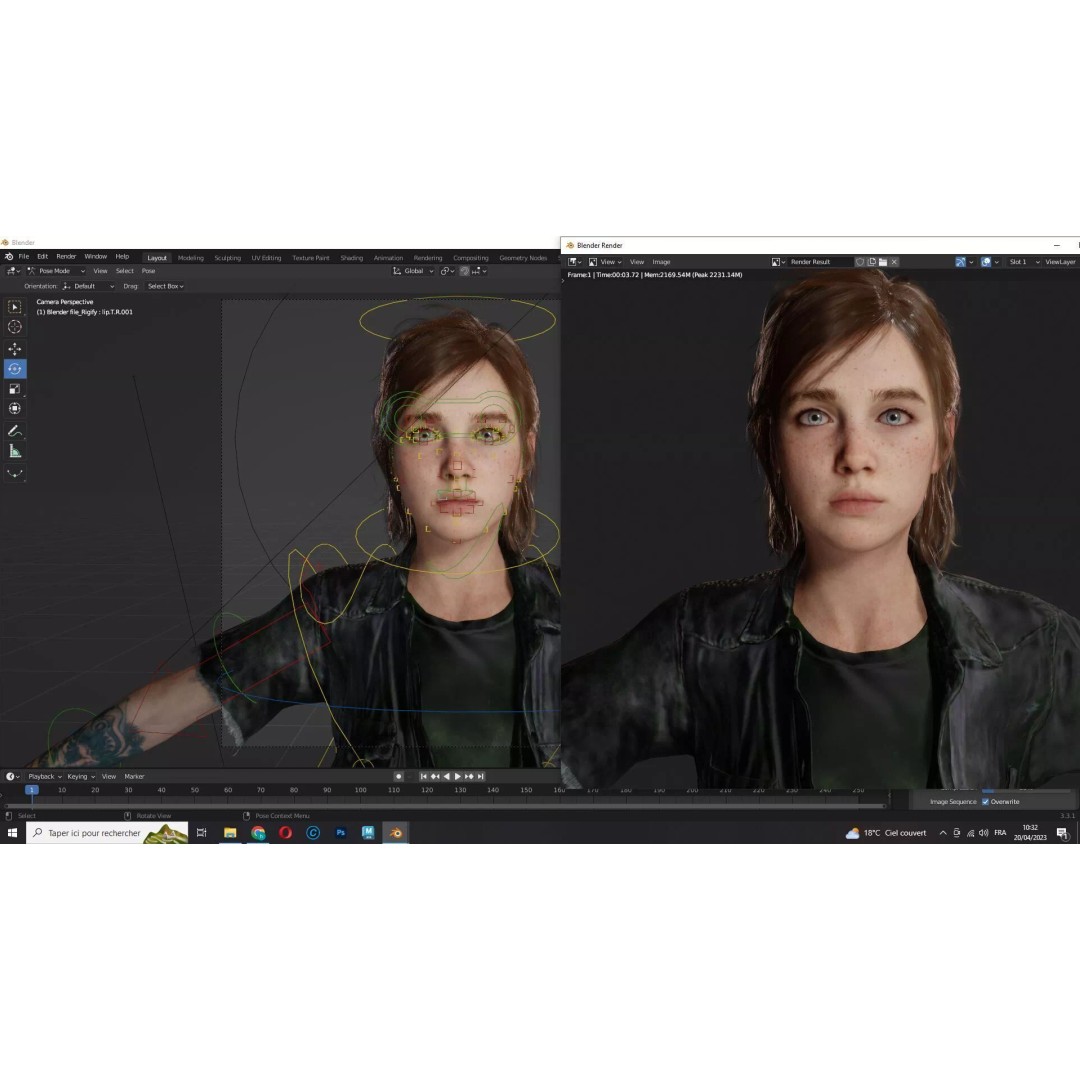Open the Image menu in Render window
Viewport: 1080px width, 1080px height.
(661, 262)
